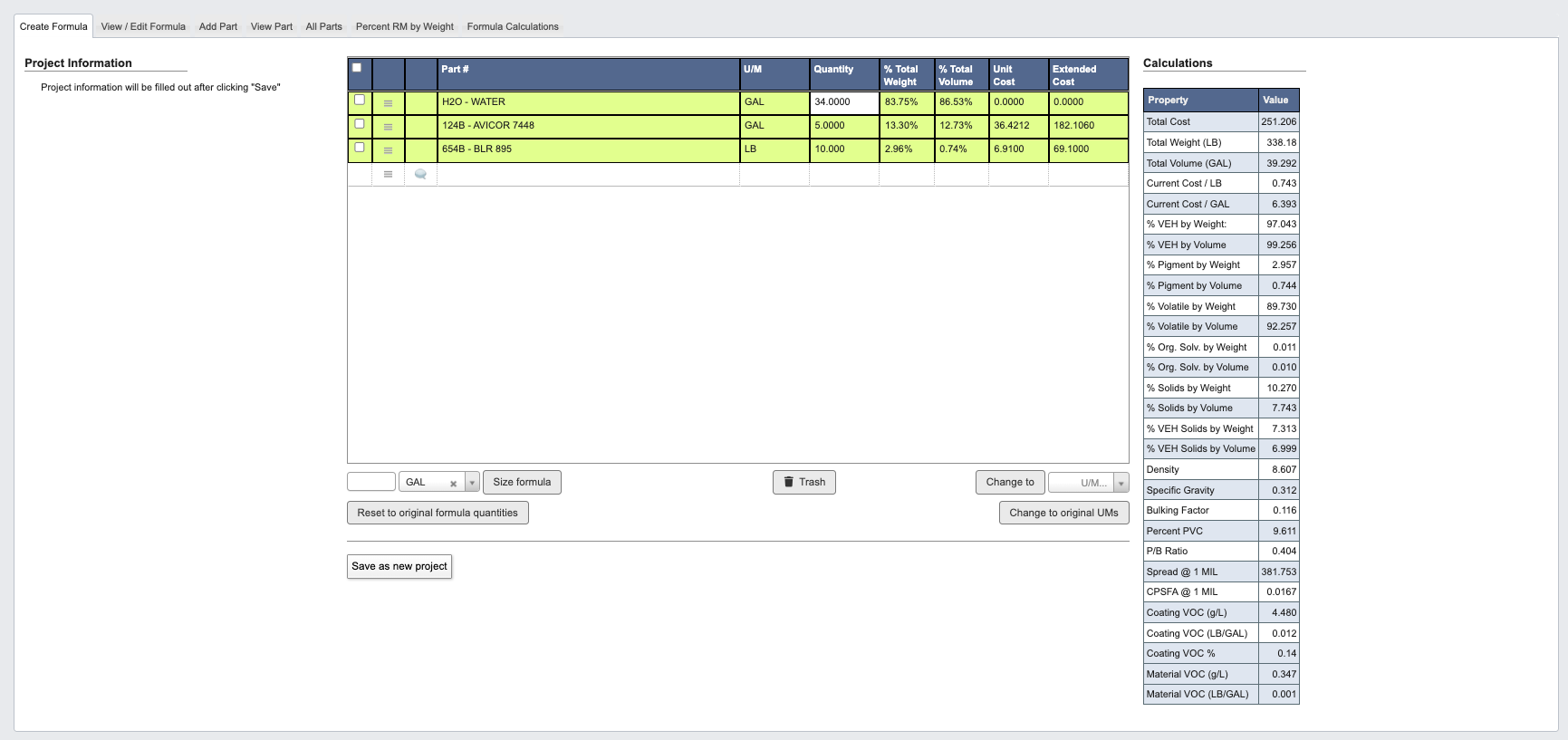Toggle the select-all checkbox in table header
Image resolution: width=1568 pixels, height=740 pixels.
357,68
